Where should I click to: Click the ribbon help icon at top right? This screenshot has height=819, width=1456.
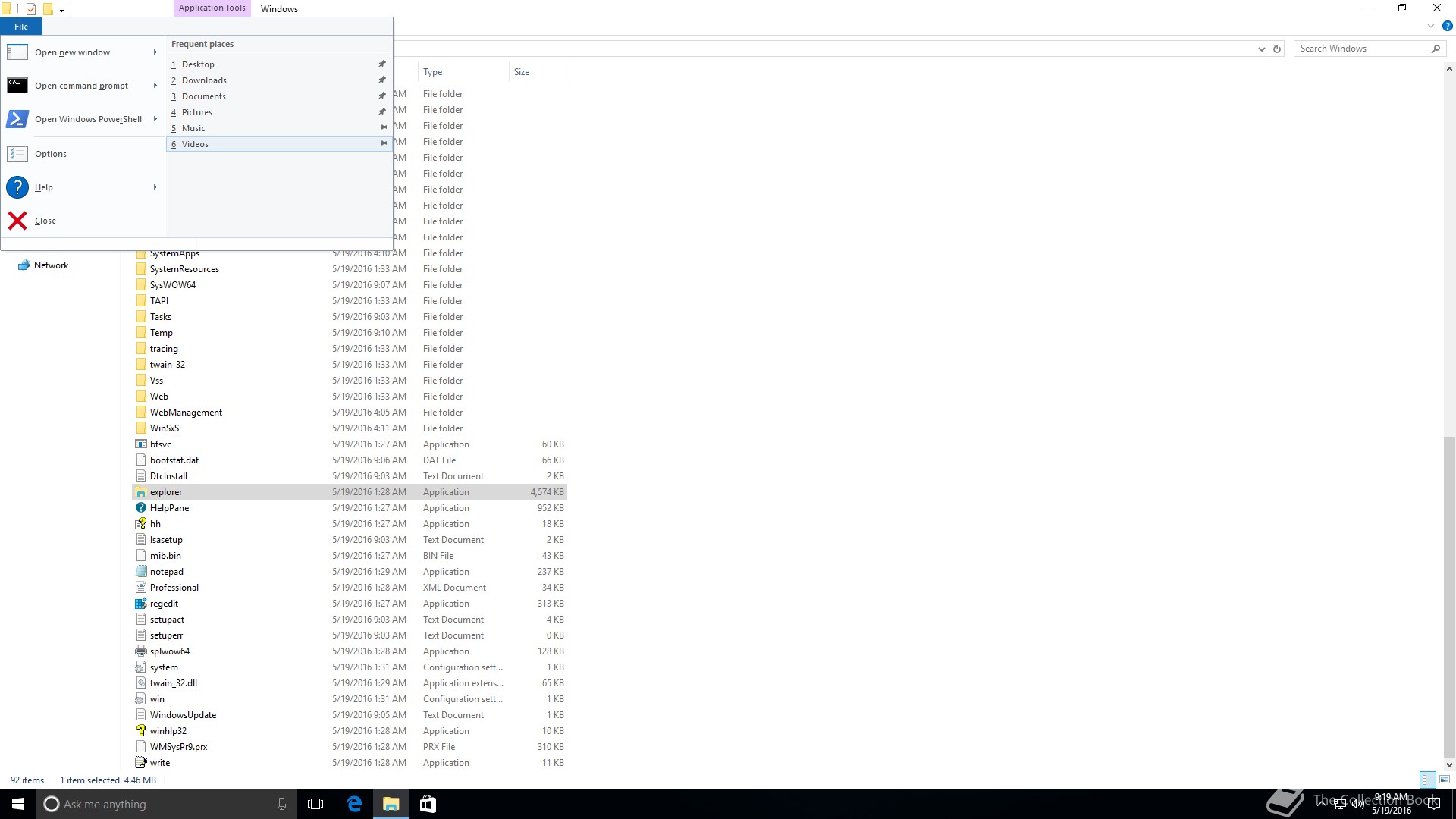coord(1447,26)
